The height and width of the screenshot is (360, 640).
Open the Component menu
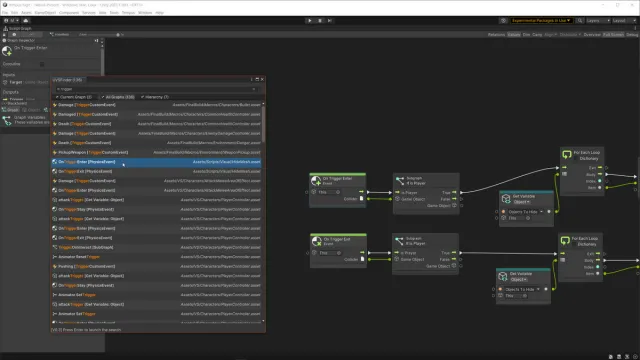[69, 13]
